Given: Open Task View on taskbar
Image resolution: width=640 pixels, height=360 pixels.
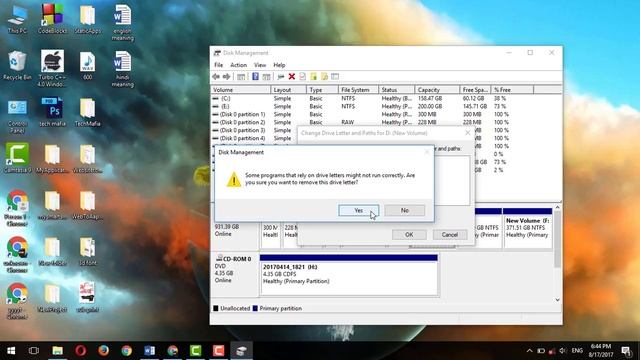Looking at the screenshot, I should point(34,351).
